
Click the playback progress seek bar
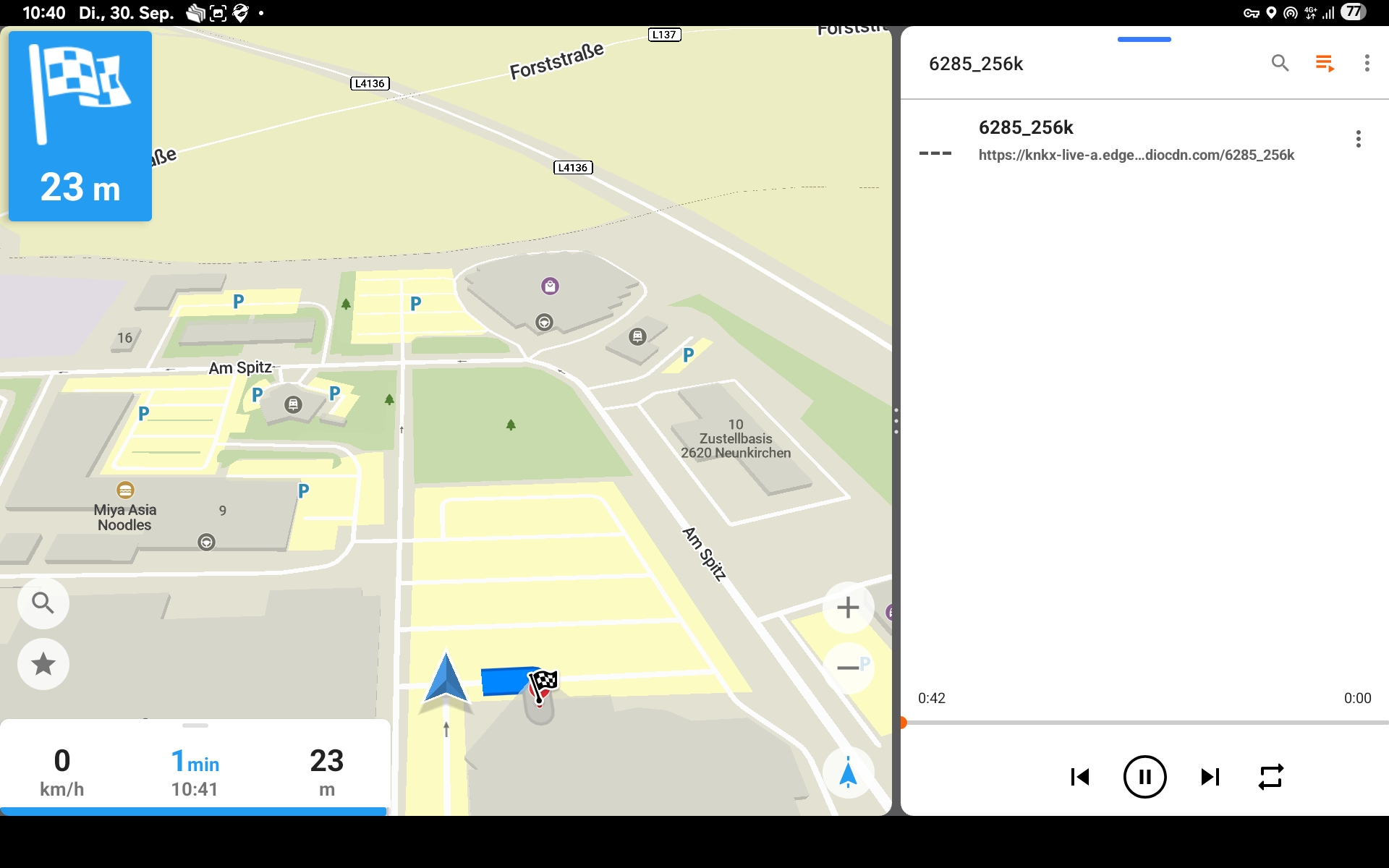point(1144,723)
